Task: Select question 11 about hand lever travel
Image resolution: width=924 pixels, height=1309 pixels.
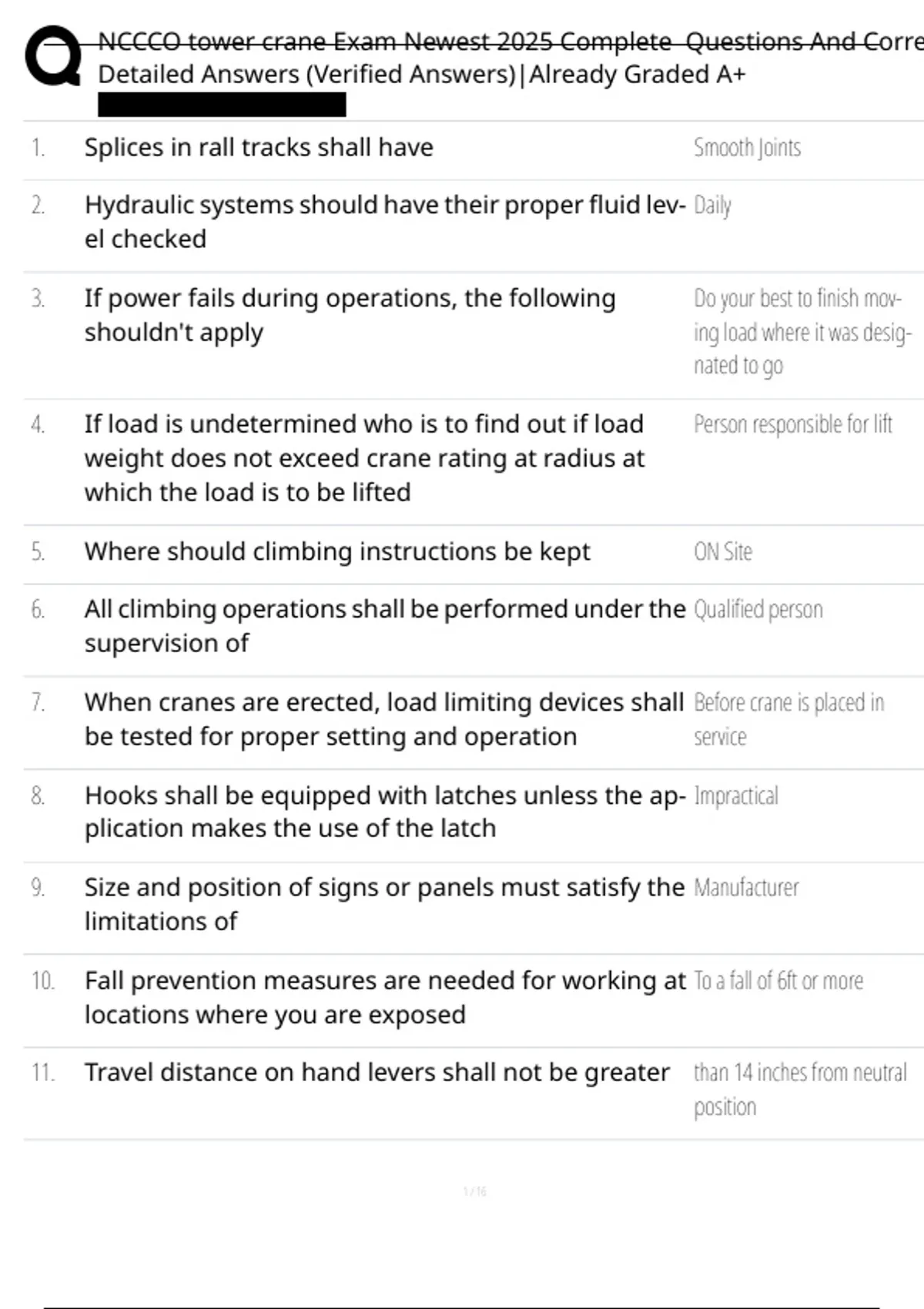Action: [x=377, y=1073]
